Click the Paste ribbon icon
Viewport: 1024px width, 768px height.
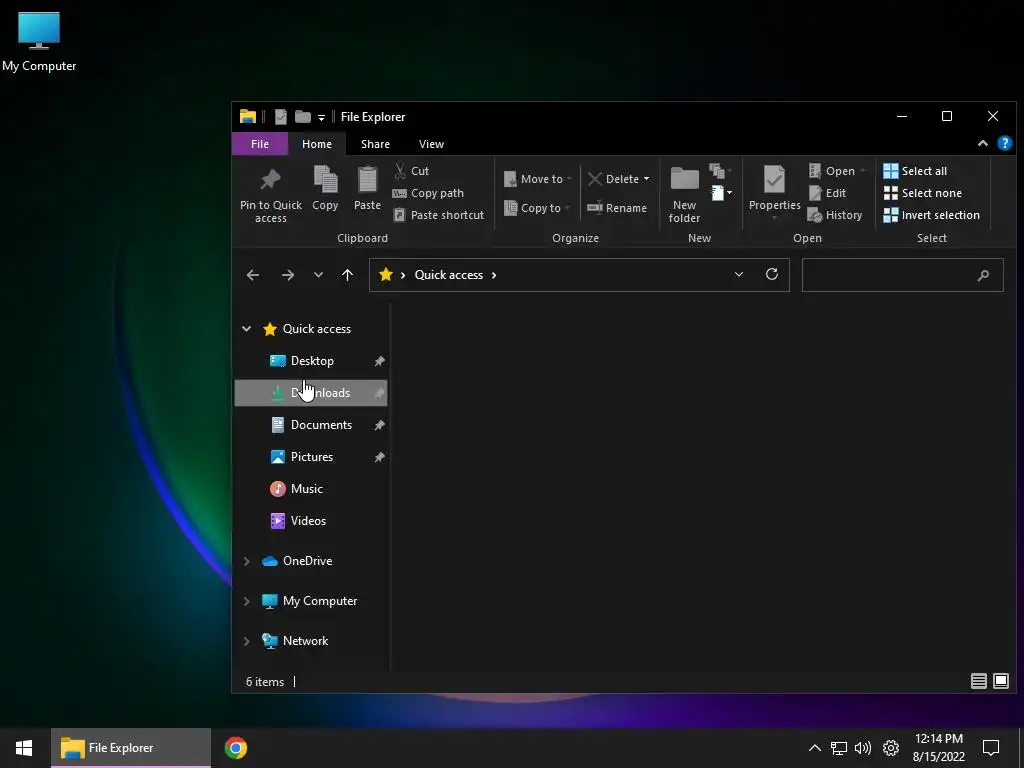[367, 180]
